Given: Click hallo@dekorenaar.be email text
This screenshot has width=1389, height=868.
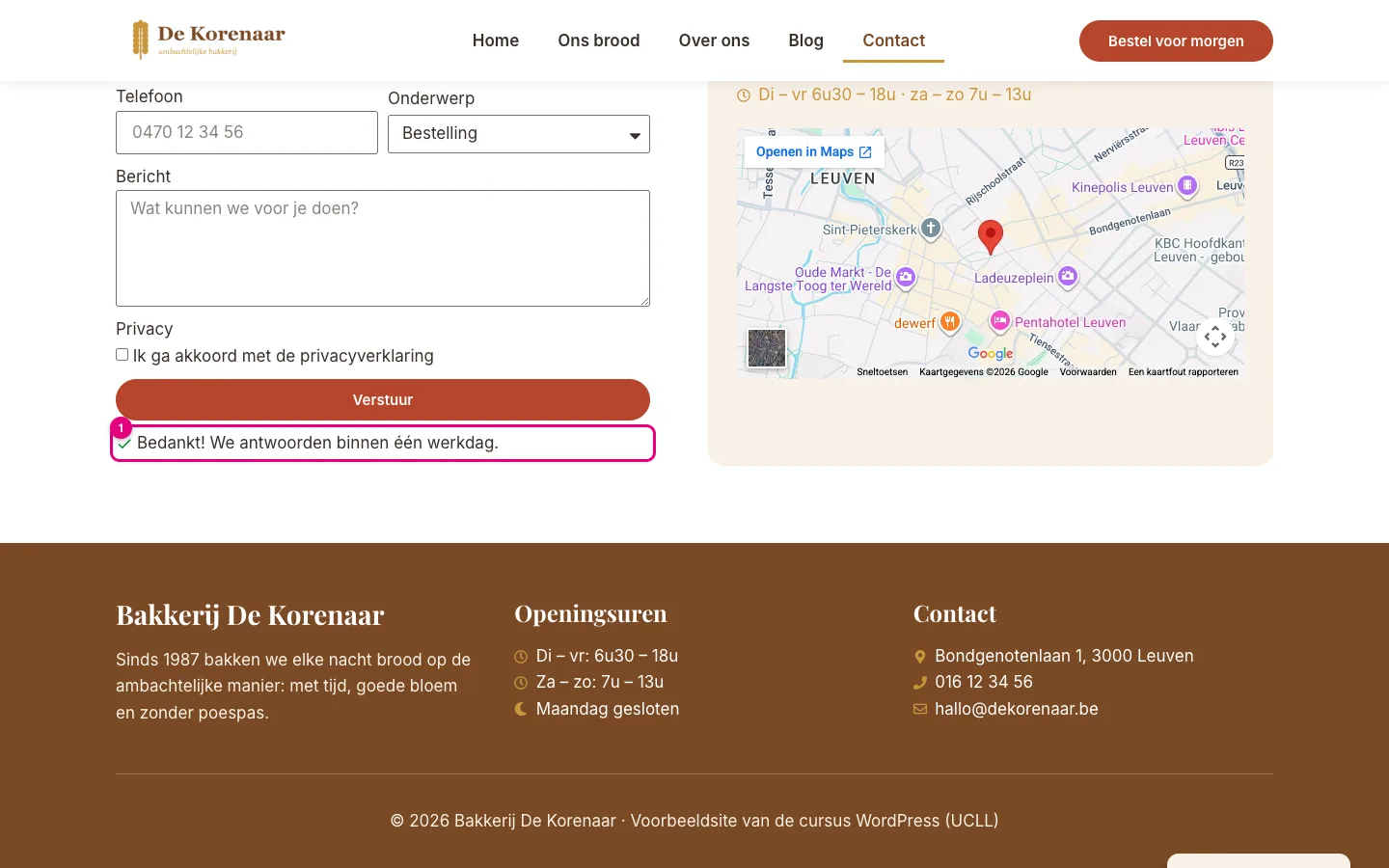Looking at the screenshot, I should coord(1017,709).
